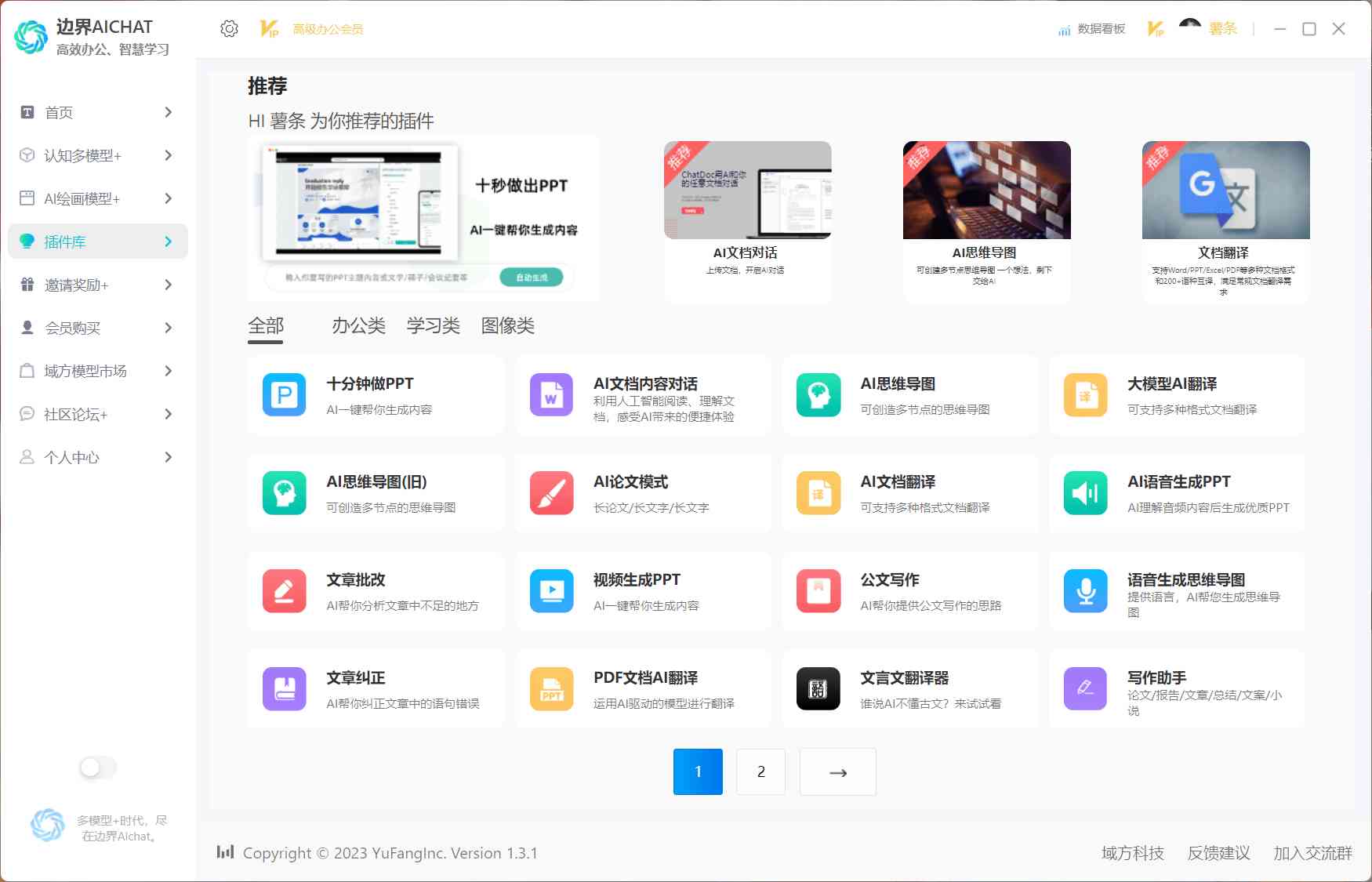Open 认知多模型+ in the sidebar
The image size is (1372, 882).
coord(98,155)
